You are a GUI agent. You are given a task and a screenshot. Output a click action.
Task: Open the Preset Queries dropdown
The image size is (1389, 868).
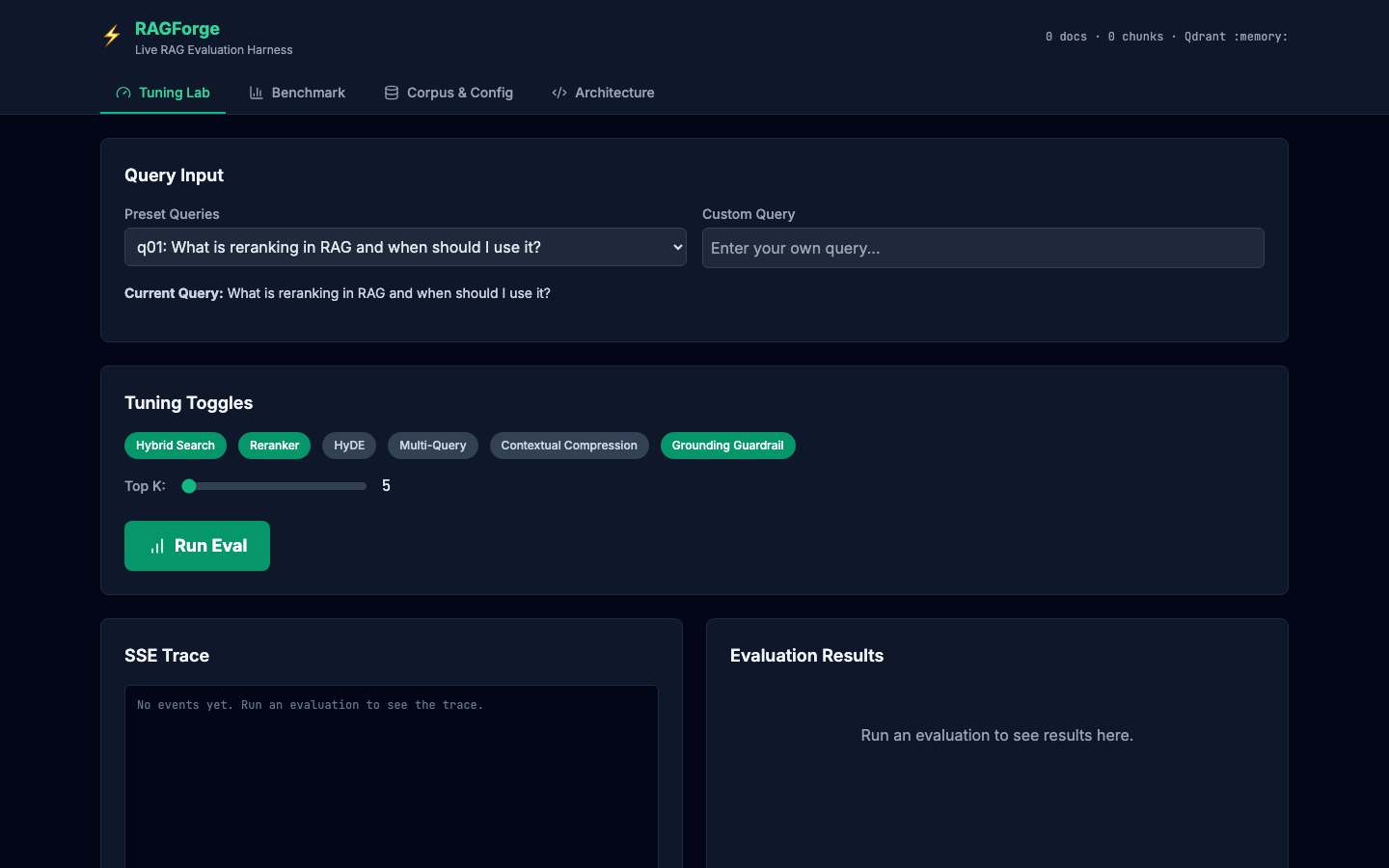coord(405,247)
